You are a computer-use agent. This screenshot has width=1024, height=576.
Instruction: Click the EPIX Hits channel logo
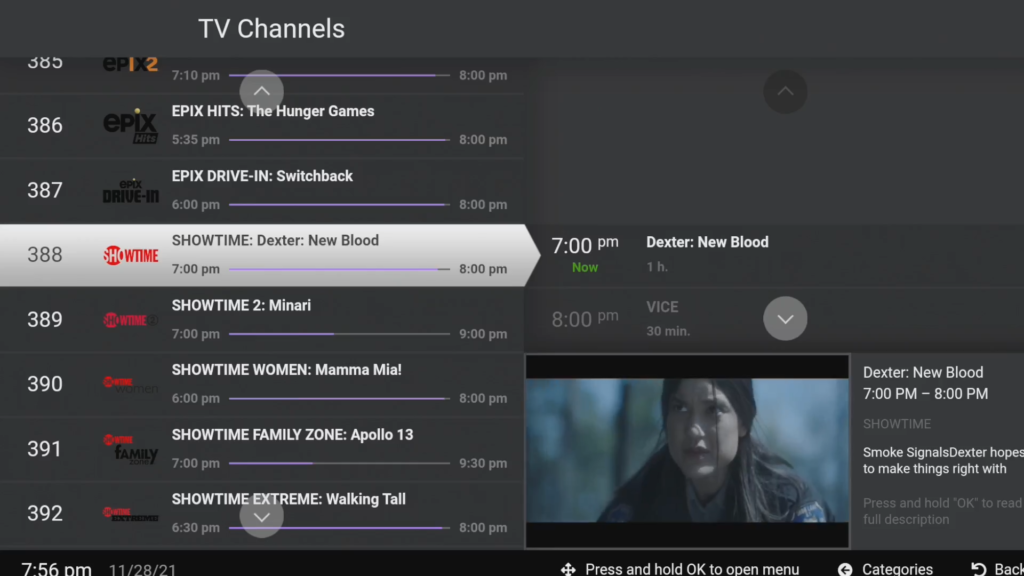click(x=131, y=125)
